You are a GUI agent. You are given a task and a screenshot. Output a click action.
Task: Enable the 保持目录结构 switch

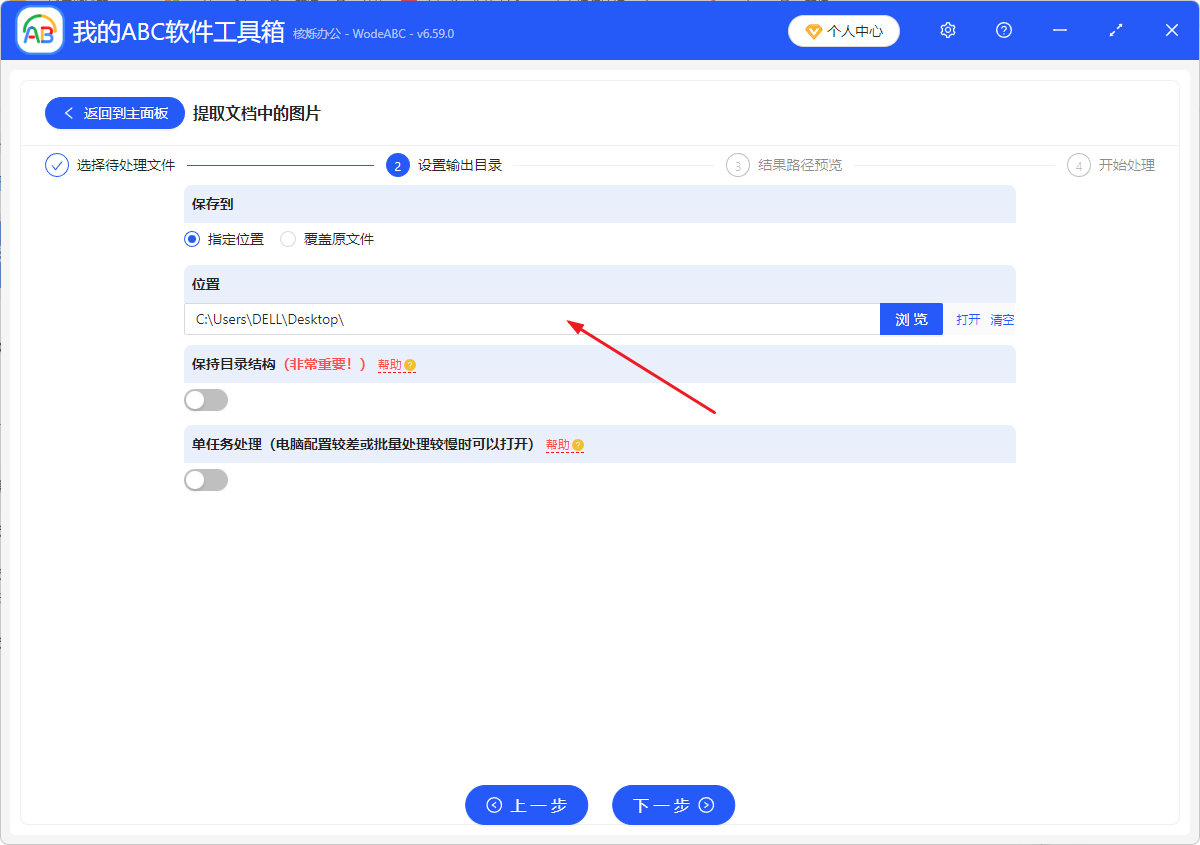click(205, 399)
